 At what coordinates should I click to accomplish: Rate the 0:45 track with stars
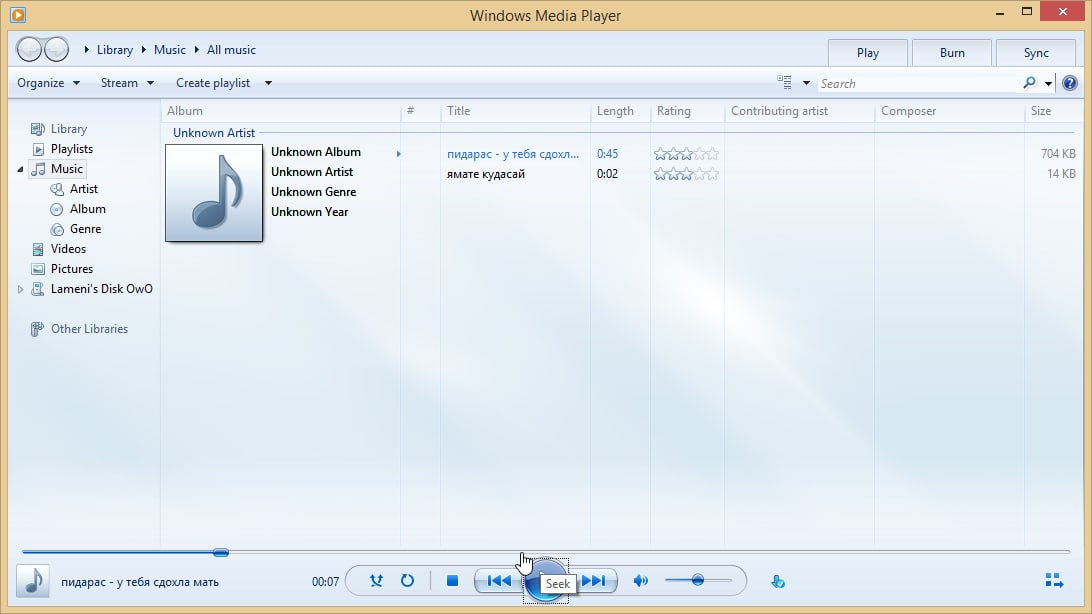(x=686, y=154)
